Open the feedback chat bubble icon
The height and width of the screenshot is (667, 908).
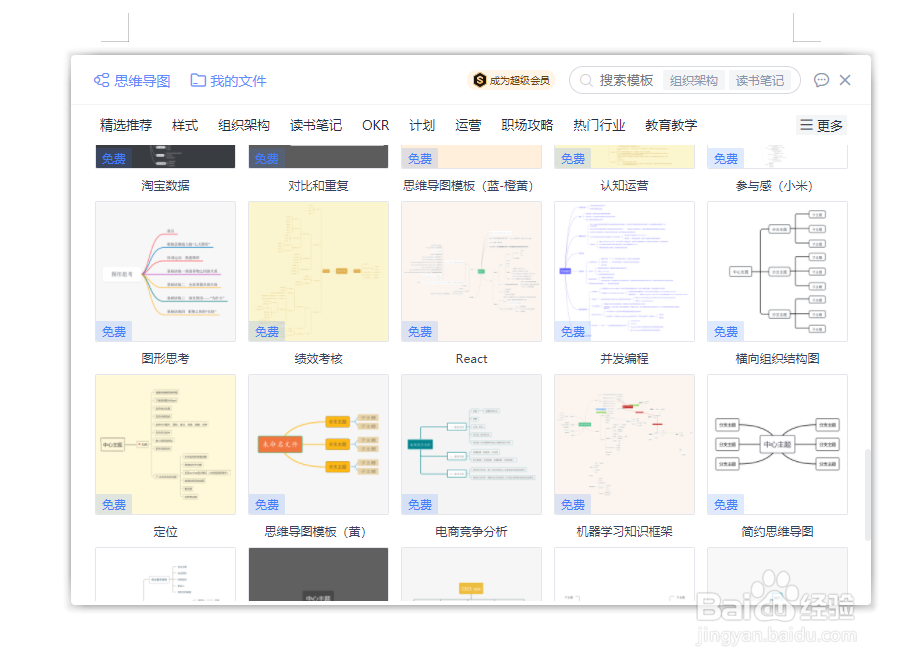[x=821, y=80]
